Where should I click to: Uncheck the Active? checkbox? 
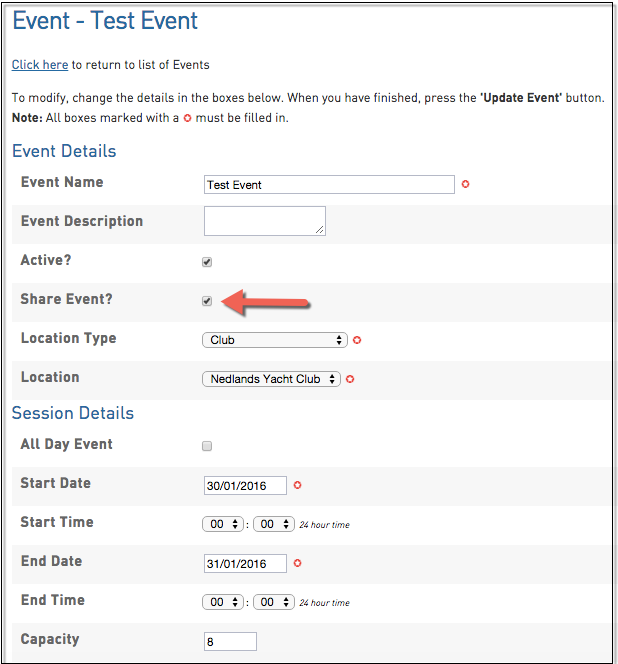[207, 262]
